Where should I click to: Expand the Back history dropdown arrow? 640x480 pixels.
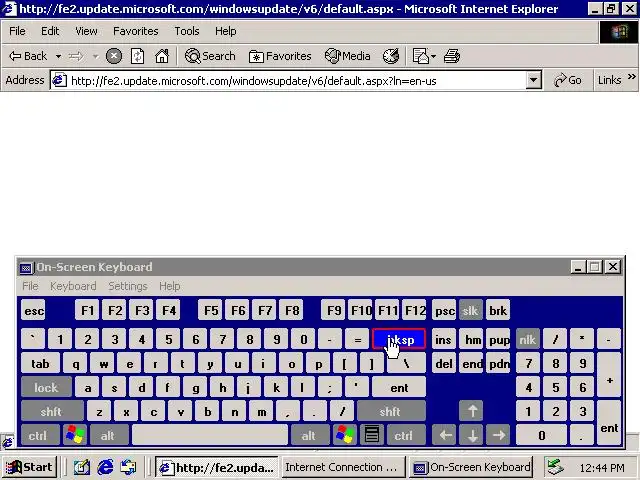(58, 56)
